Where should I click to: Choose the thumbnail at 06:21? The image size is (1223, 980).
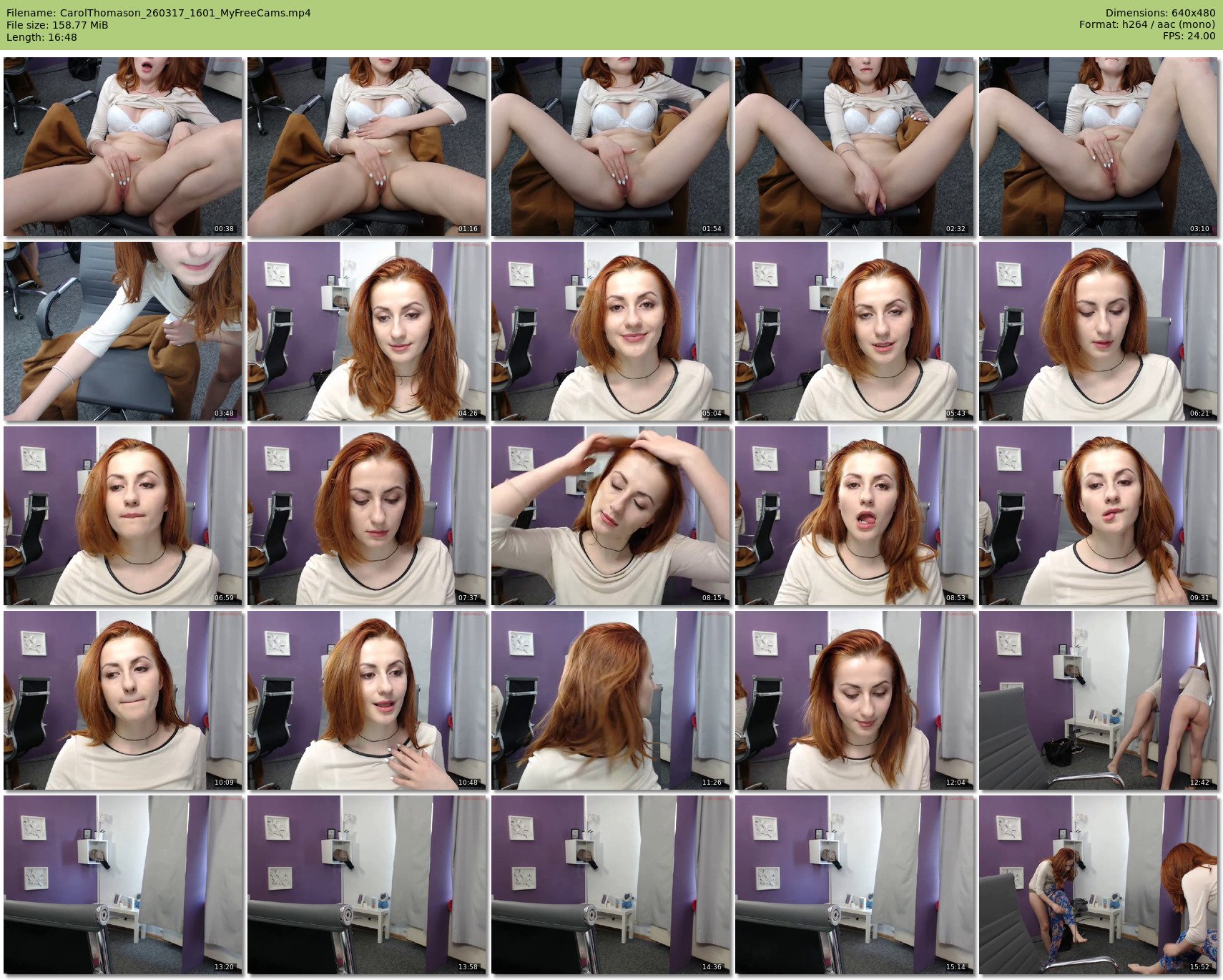click(1099, 331)
